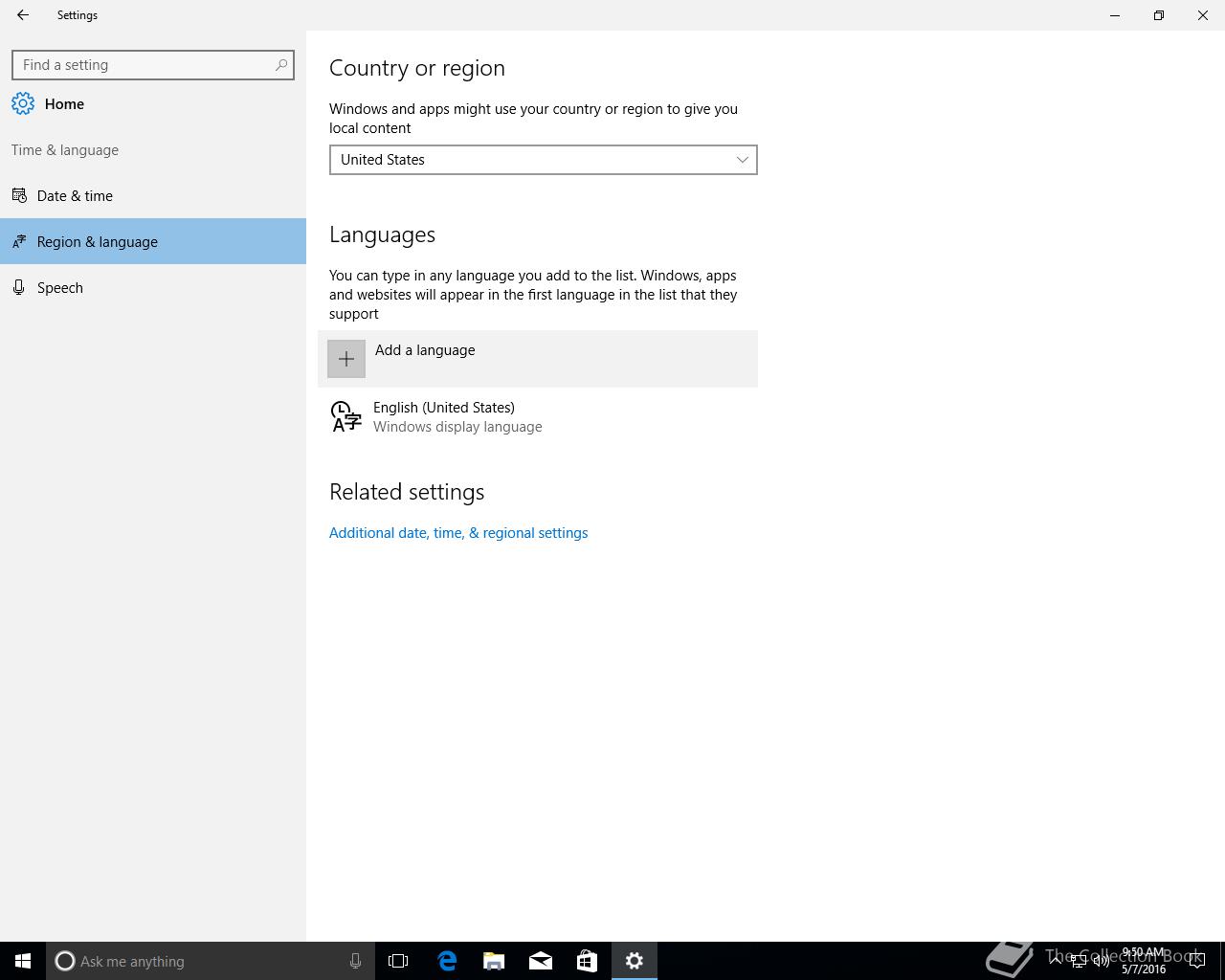Open the Speech section
Screen dimensions: 1225x980
coord(153,287)
